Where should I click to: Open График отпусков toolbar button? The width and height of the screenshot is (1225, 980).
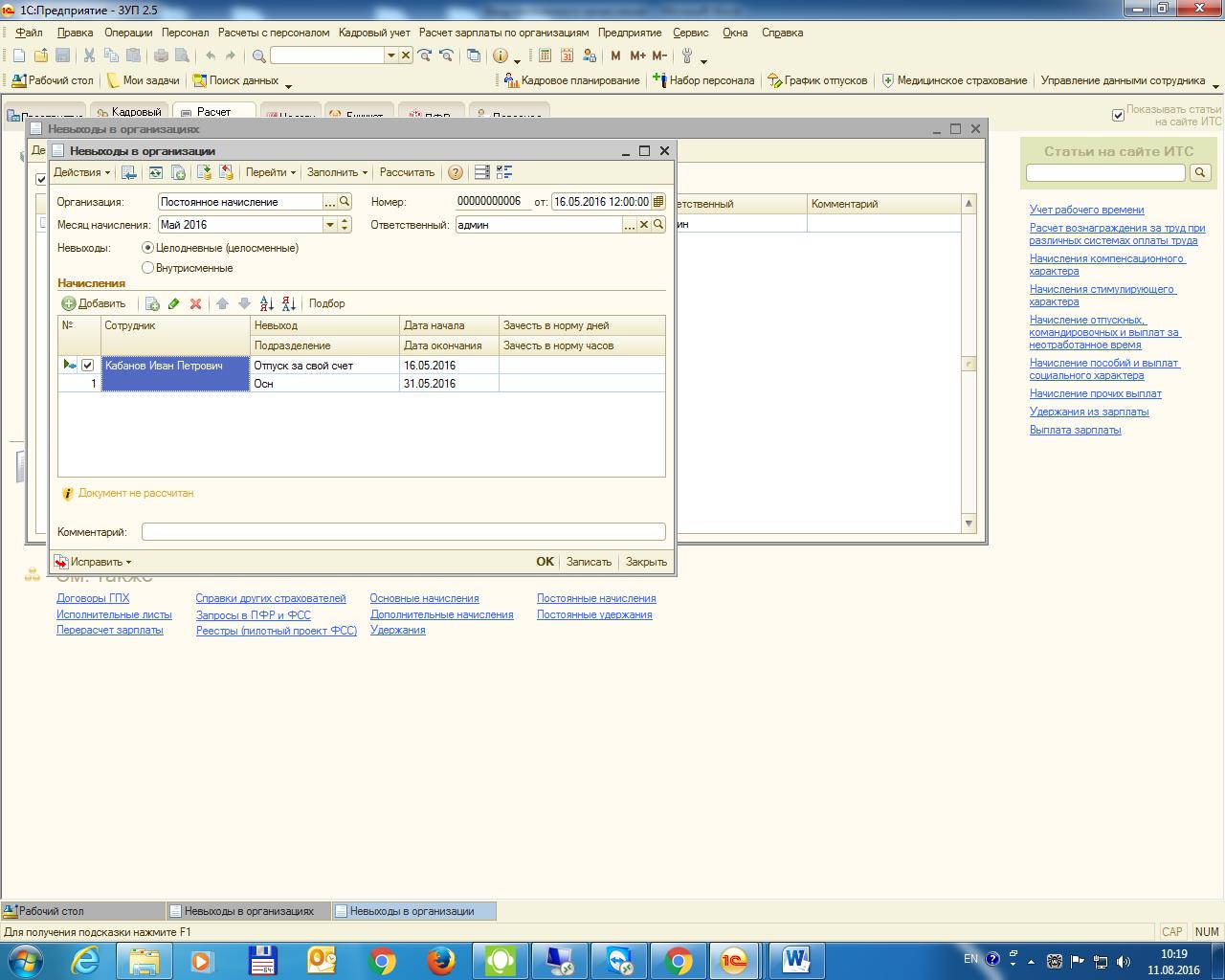[817, 80]
